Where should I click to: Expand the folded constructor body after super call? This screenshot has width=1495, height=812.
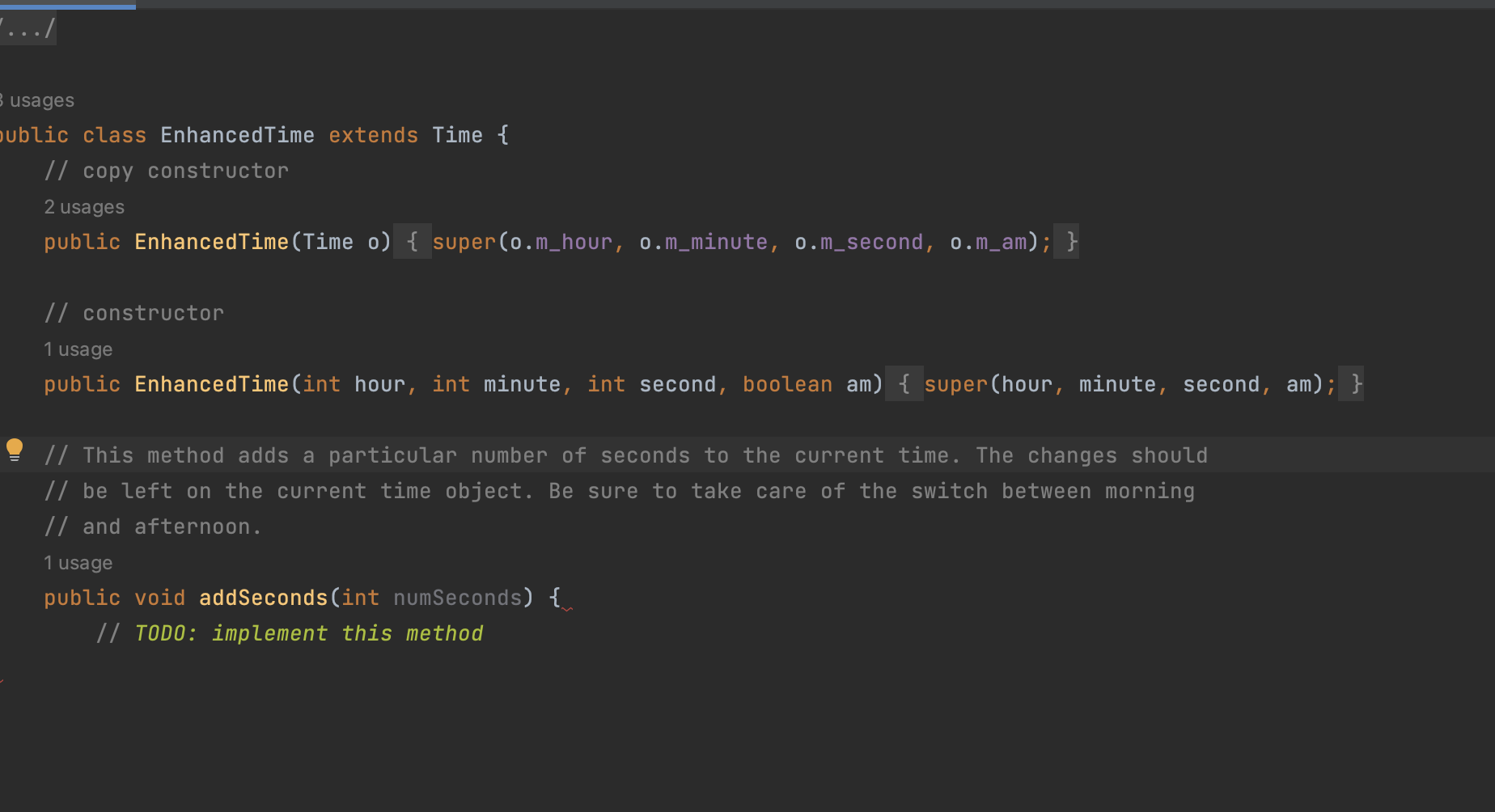click(905, 383)
